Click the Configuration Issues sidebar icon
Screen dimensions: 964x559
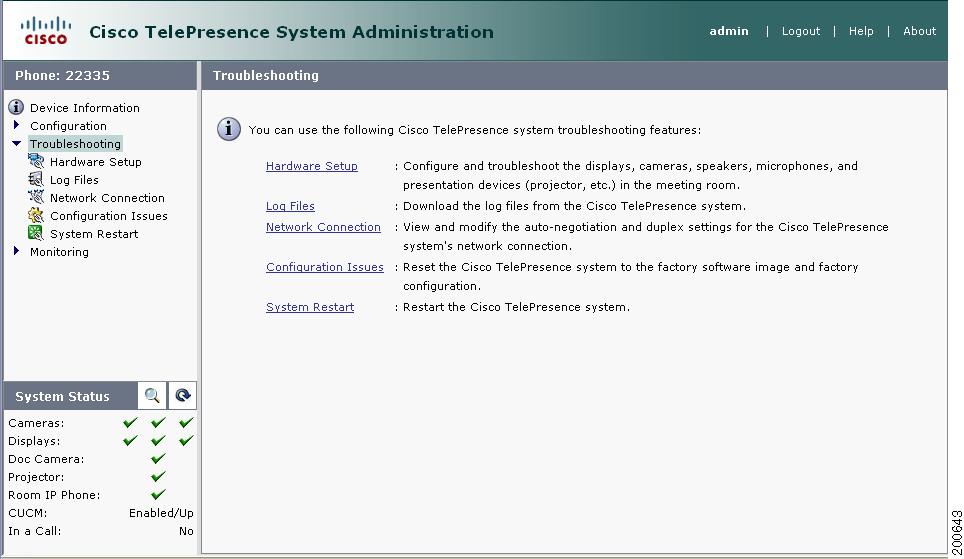click(x=36, y=215)
